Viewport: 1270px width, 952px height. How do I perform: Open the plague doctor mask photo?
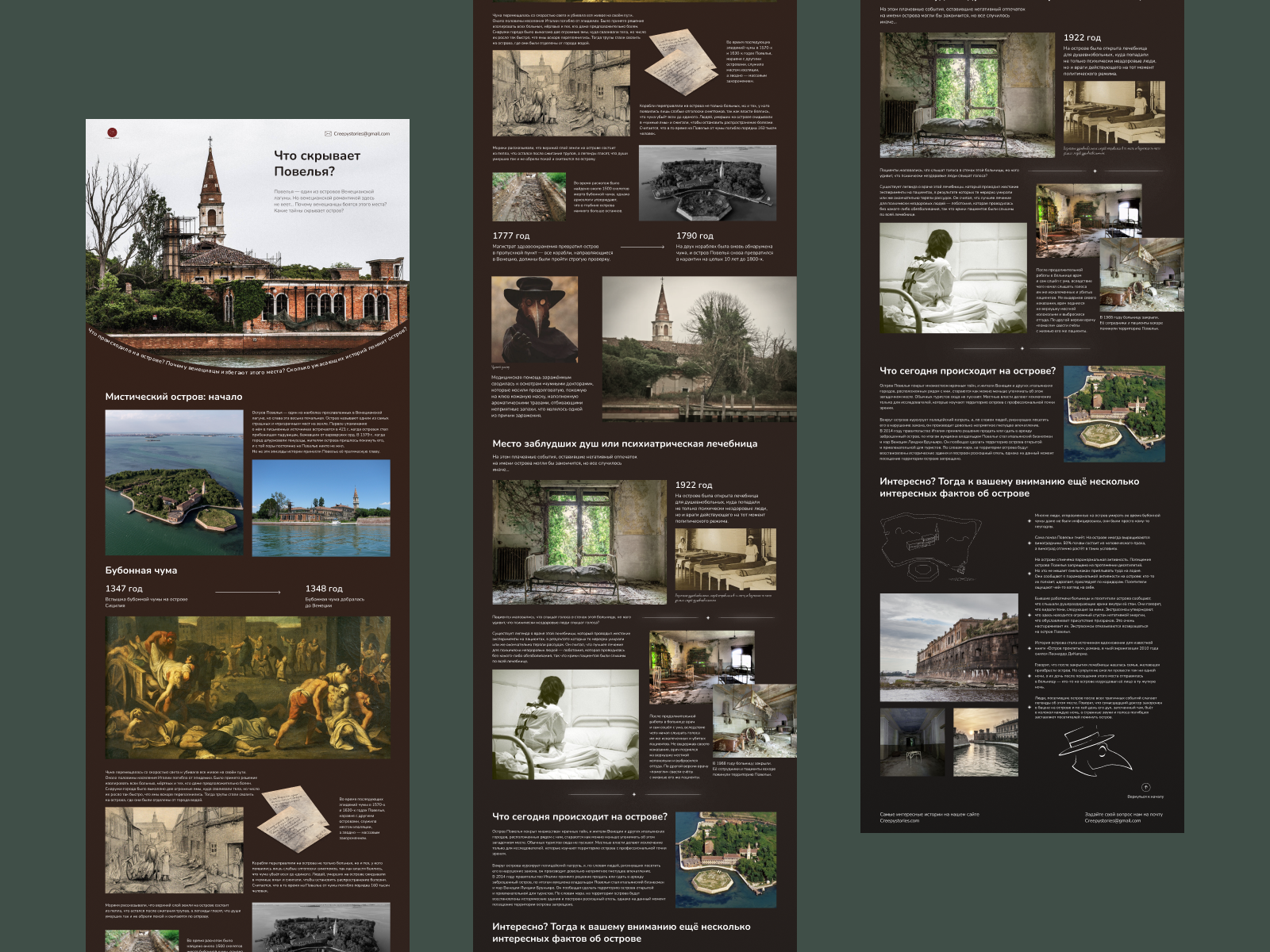tap(535, 320)
